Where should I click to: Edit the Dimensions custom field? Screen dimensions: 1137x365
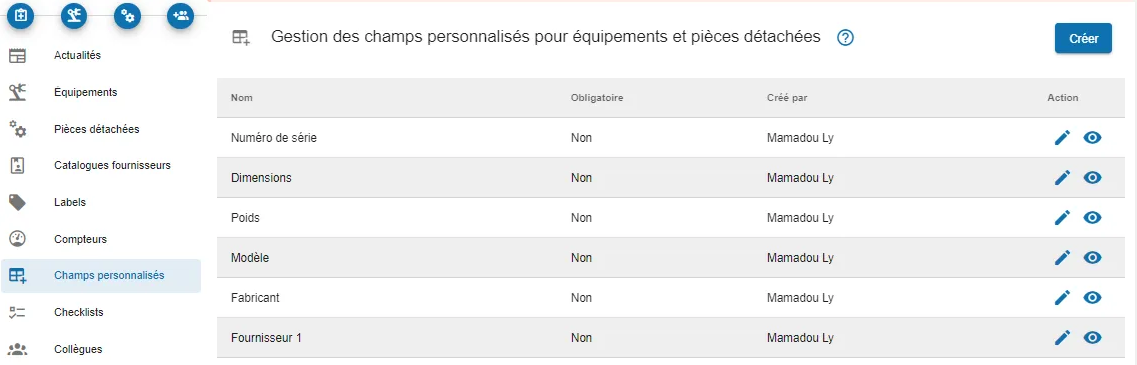tap(1062, 178)
